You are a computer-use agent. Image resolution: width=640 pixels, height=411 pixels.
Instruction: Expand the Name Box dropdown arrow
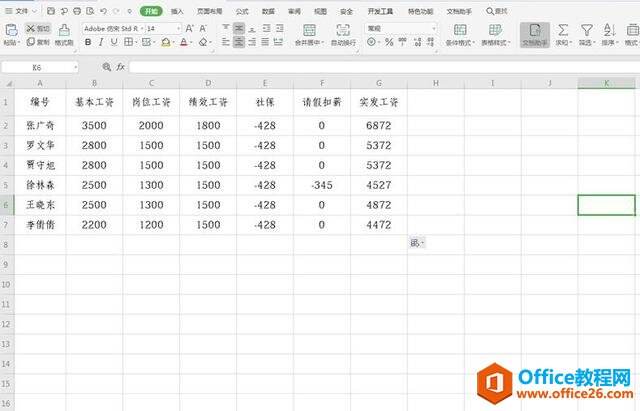(x=76, y=67)
